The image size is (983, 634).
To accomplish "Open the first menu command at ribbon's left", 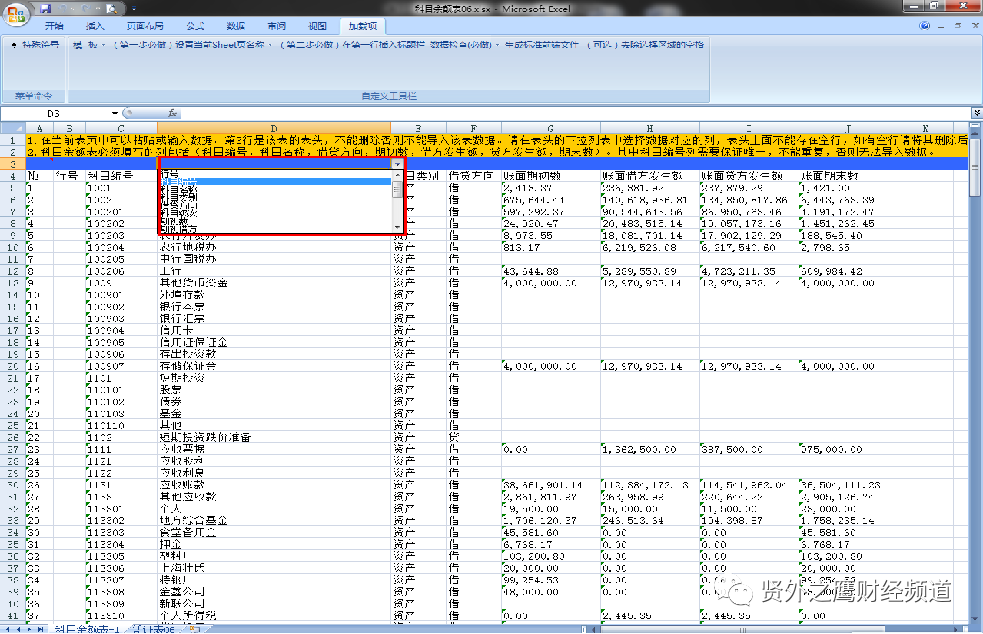I will coord(35,45).
